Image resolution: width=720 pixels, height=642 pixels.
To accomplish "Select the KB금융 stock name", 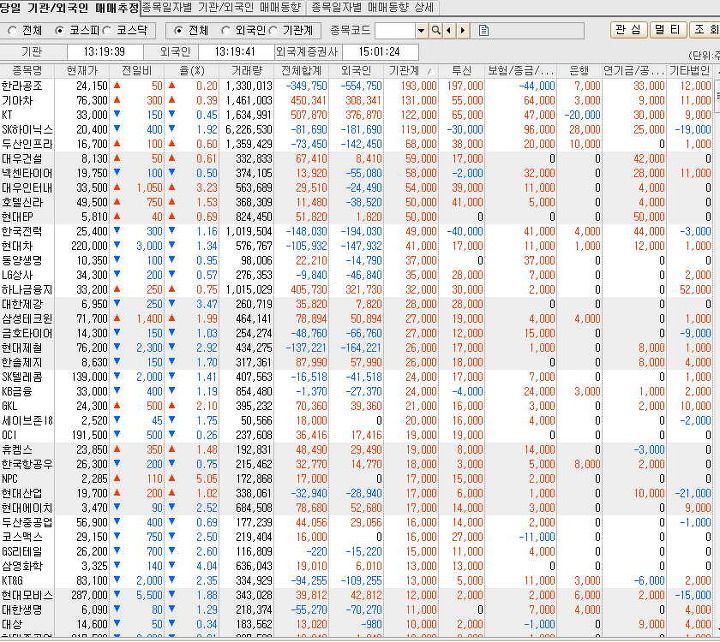I will (17, 391).
